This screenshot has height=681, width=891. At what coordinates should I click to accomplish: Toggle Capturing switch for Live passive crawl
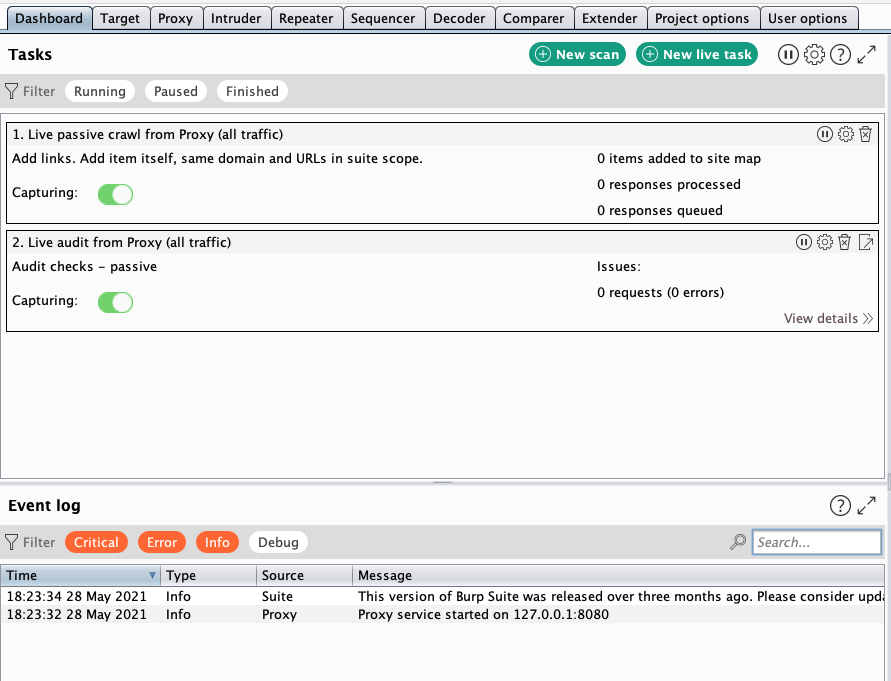coord(115,194)
